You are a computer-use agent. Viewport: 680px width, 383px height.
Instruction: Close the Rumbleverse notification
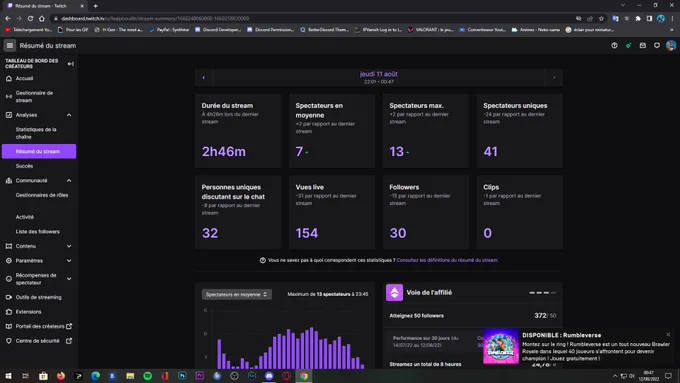point(668,334)
